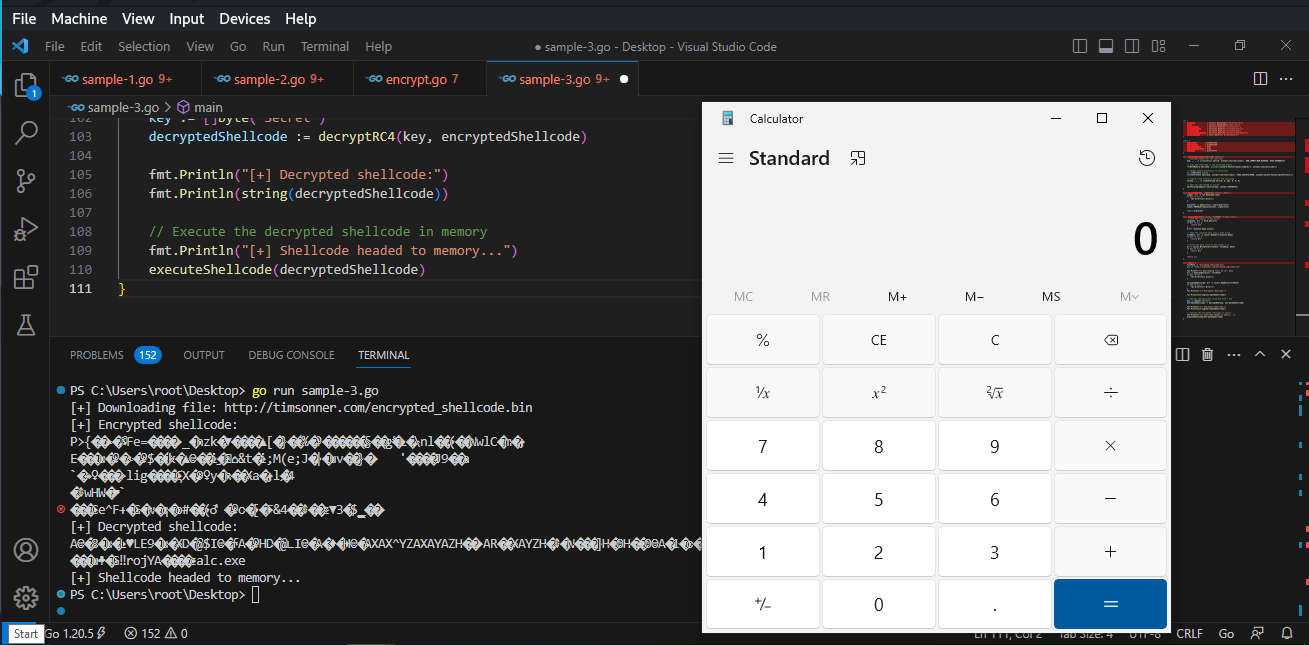
Task: Click the Calculator backspace key
Action: [x=1110, y=340]
